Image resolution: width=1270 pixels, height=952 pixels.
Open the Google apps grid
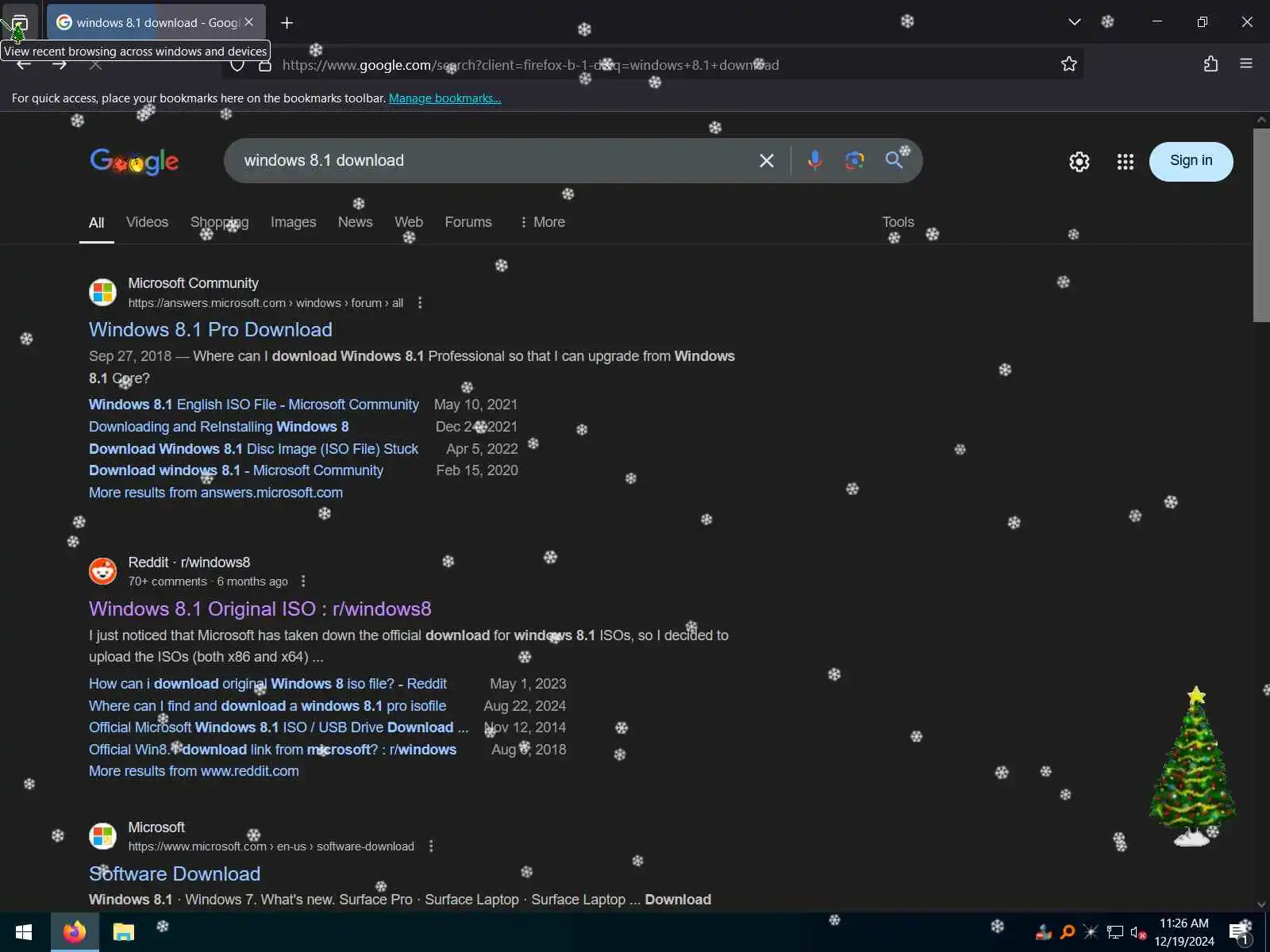click(x=1126, y=162)
